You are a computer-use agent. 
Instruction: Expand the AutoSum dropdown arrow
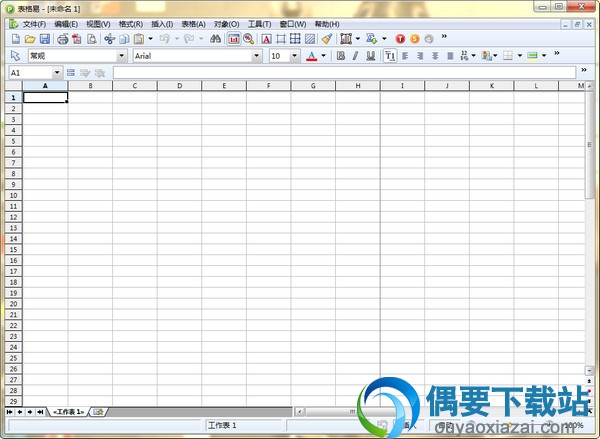pyautogui.click(x=384, y=39)
